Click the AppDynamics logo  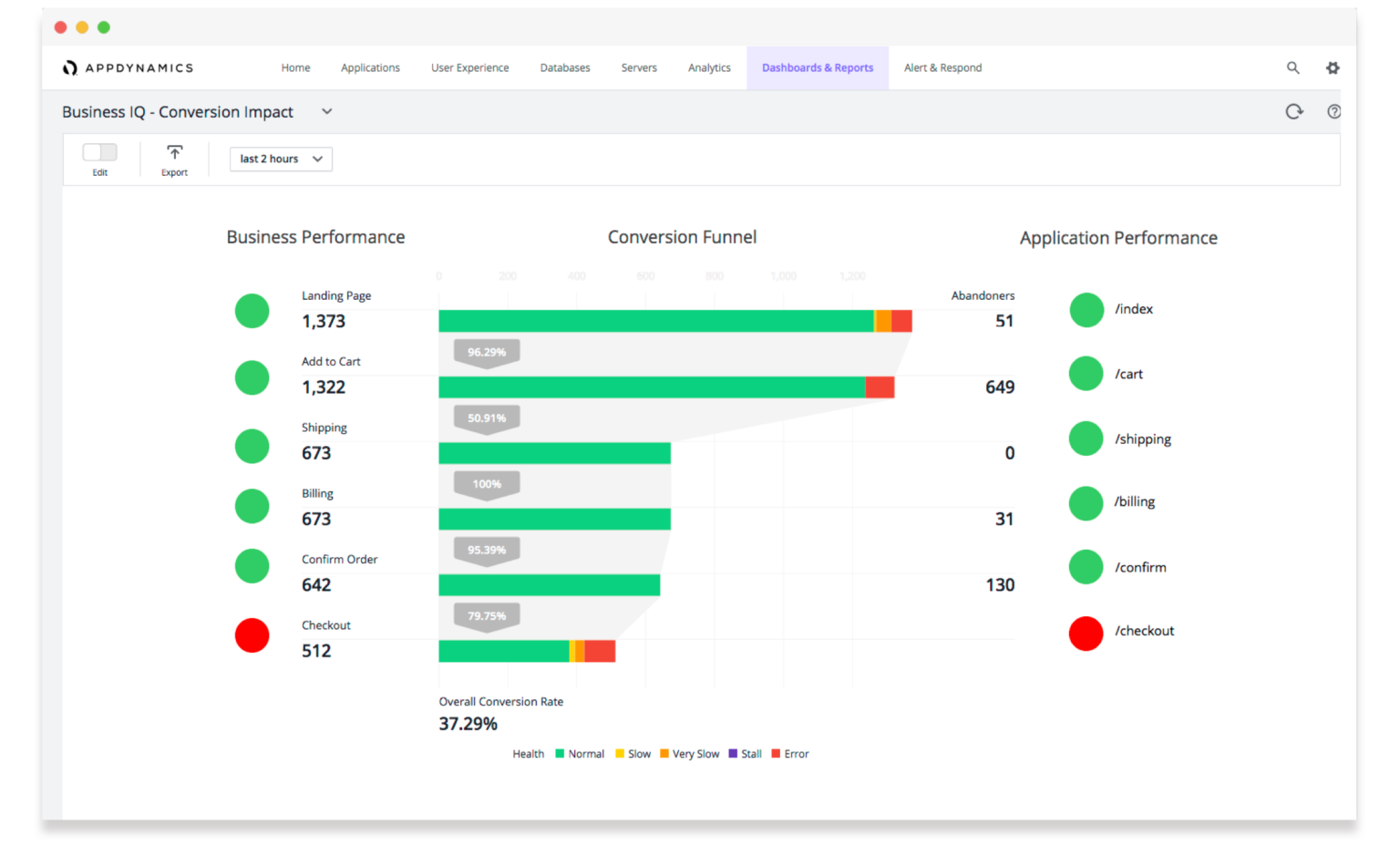click(128, 67)
